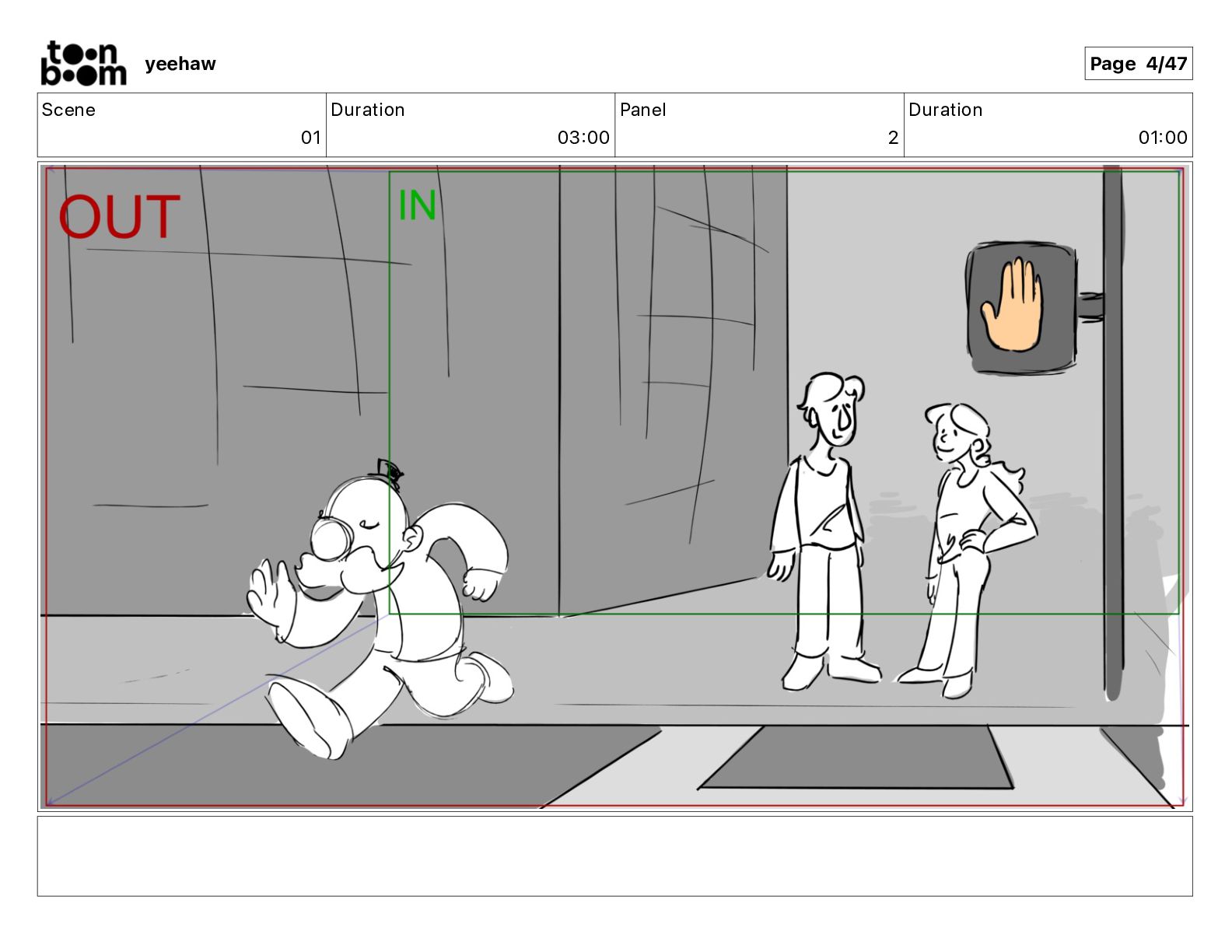The height and width of the screenshot is (952, 1232).
Task: Click the "Duration" label above "03:00"
Action: 368,110
